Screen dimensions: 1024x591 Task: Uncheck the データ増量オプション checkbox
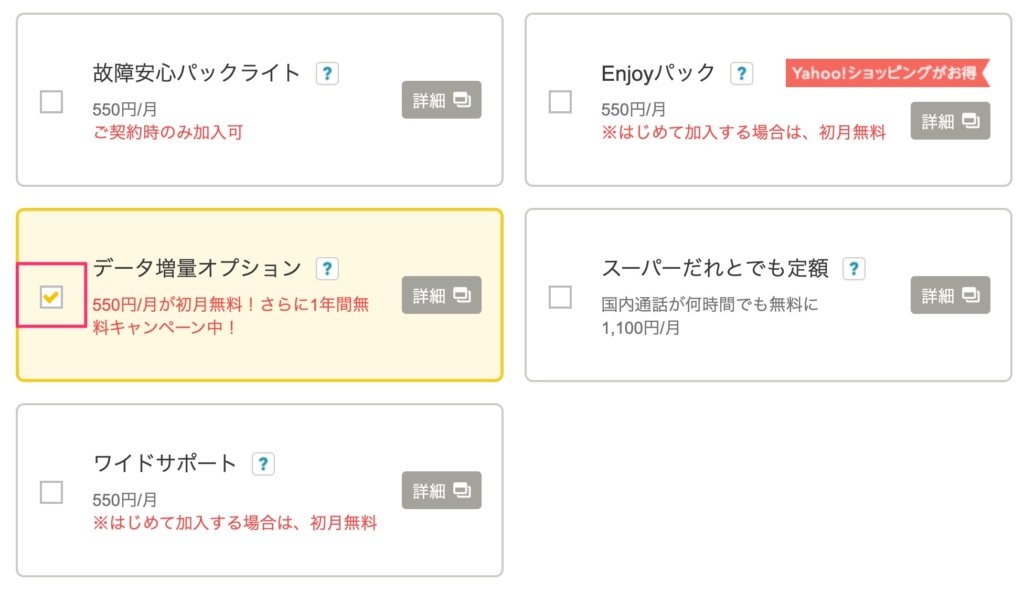point(52,297)
